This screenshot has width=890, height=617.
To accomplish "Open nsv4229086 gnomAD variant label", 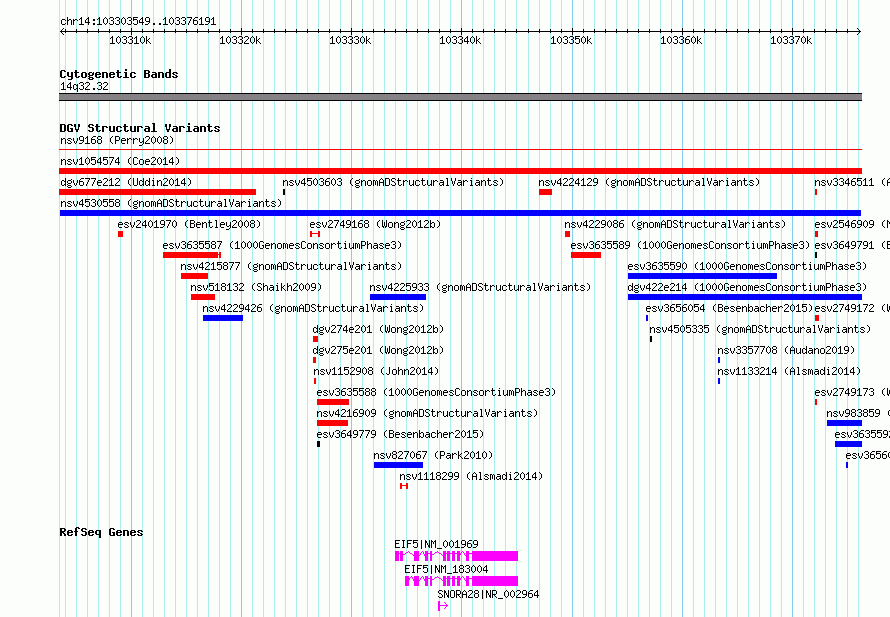I will [x=675, y=224].
